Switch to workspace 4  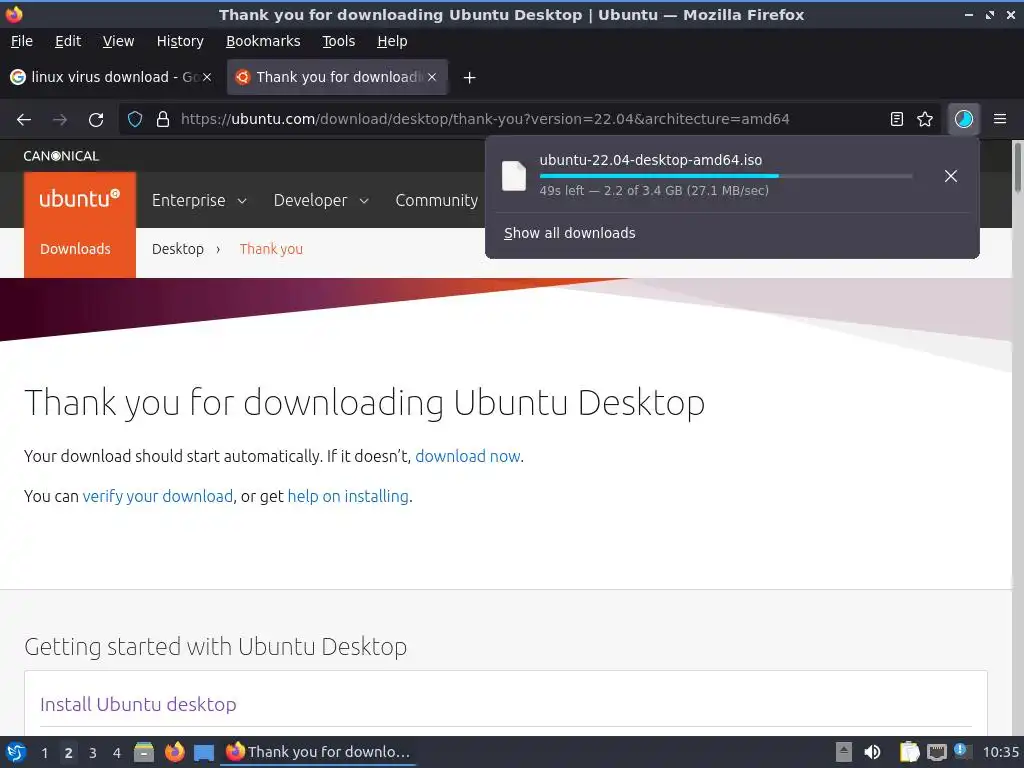click(117, 753)
